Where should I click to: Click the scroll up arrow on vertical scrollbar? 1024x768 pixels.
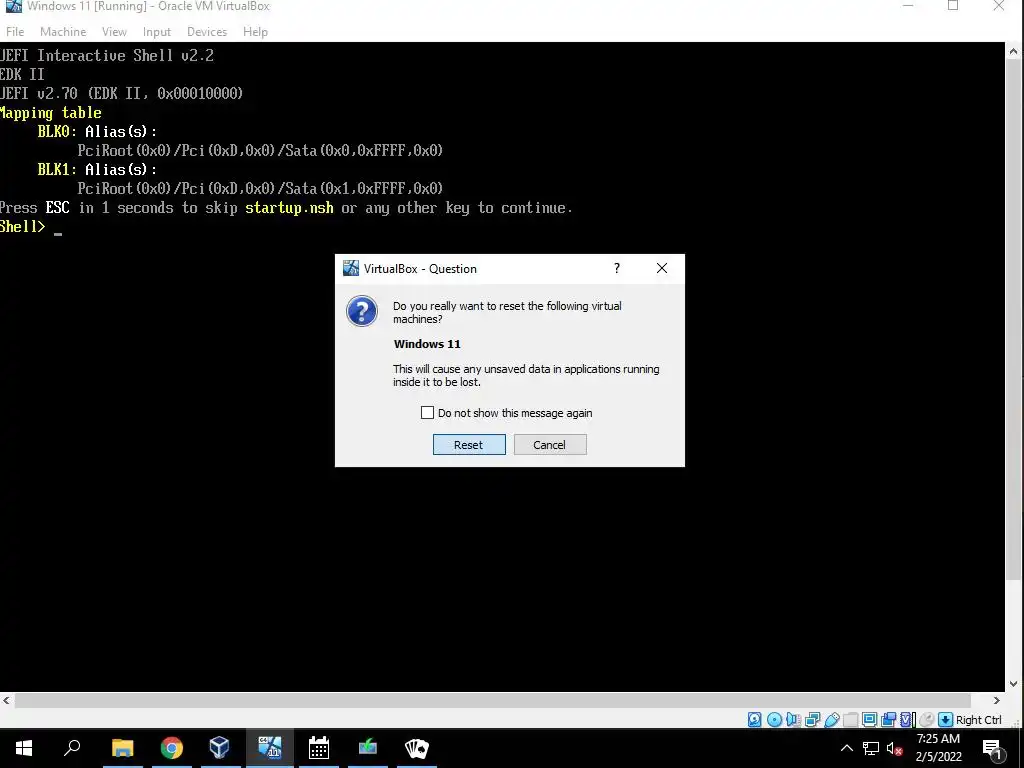point(1013,51)
